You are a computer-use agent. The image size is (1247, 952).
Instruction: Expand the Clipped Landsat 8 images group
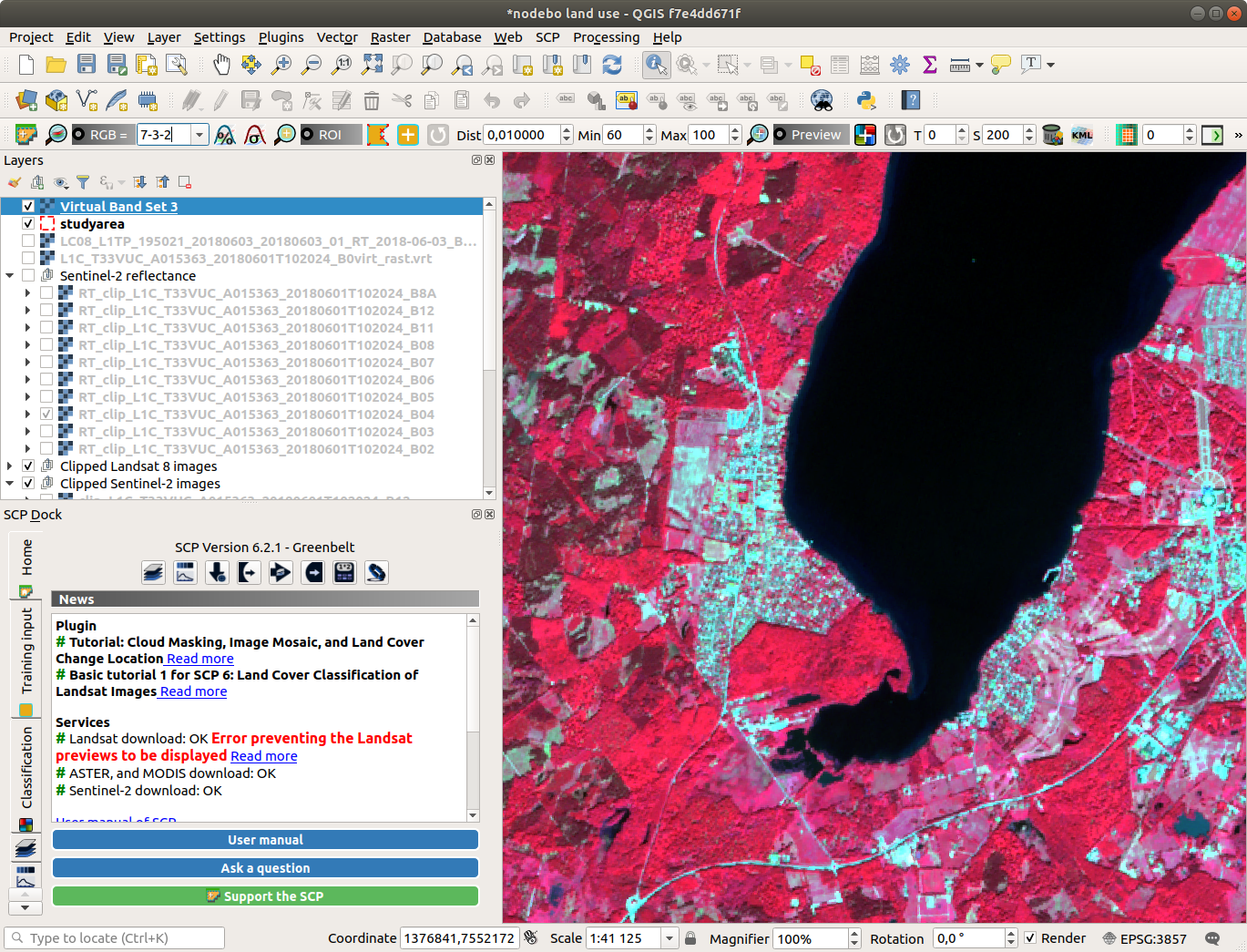10,466
